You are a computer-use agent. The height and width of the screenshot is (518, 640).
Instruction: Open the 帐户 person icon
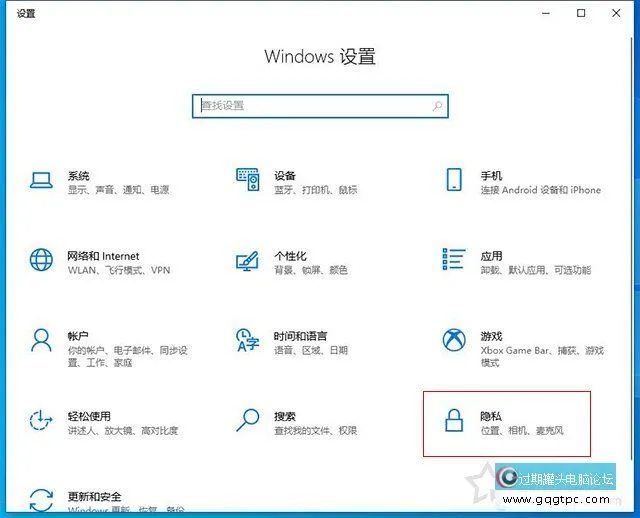(x=41, y=340)
